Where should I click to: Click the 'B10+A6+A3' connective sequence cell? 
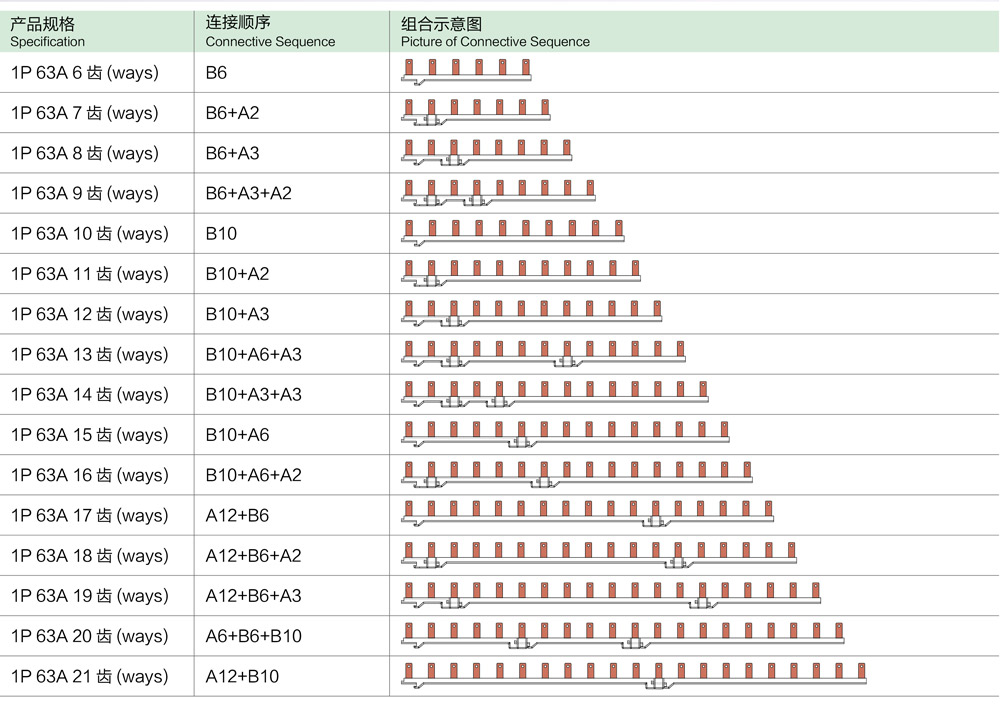point(291,354)
